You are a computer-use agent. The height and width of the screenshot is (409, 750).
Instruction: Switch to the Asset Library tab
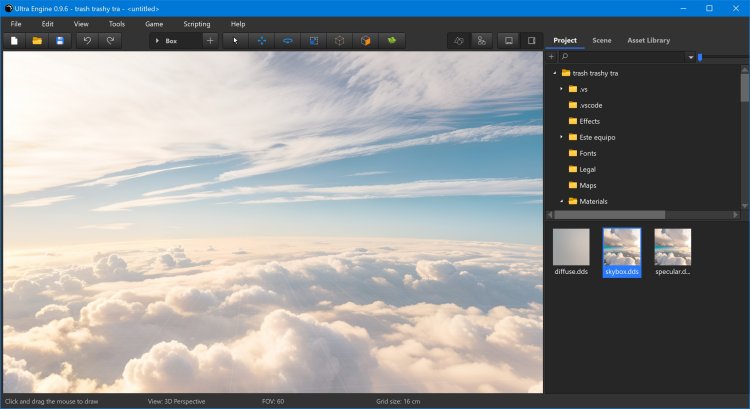coord(648,40)
